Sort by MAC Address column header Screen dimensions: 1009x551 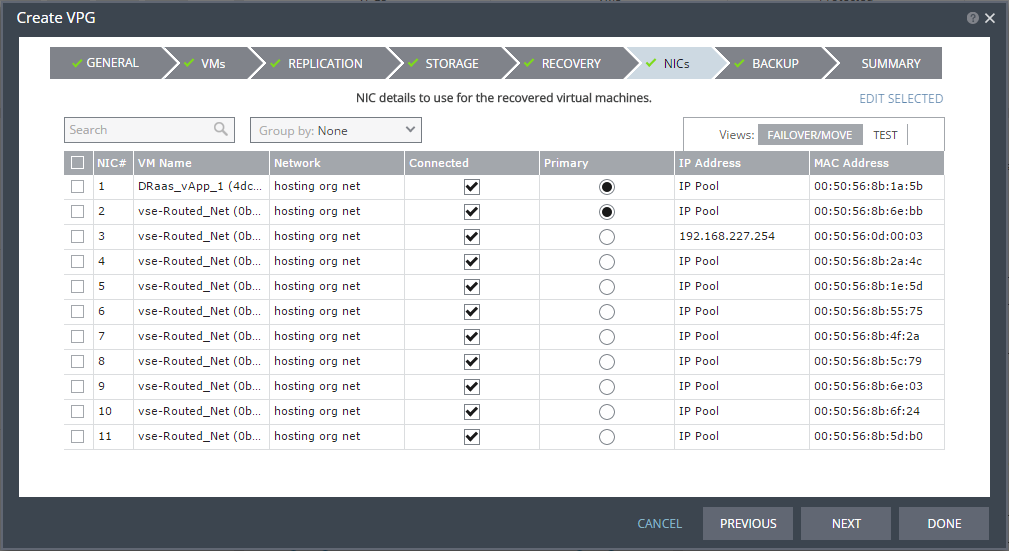[876, 163]
